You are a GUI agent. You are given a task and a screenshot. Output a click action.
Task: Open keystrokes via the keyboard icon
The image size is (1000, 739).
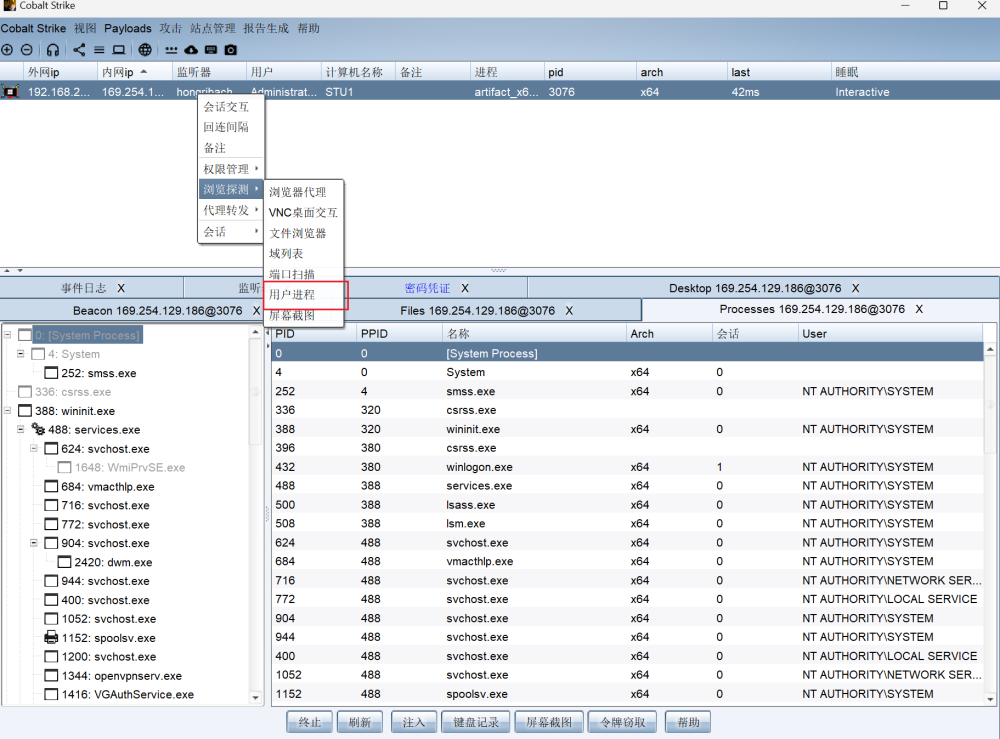211,50
